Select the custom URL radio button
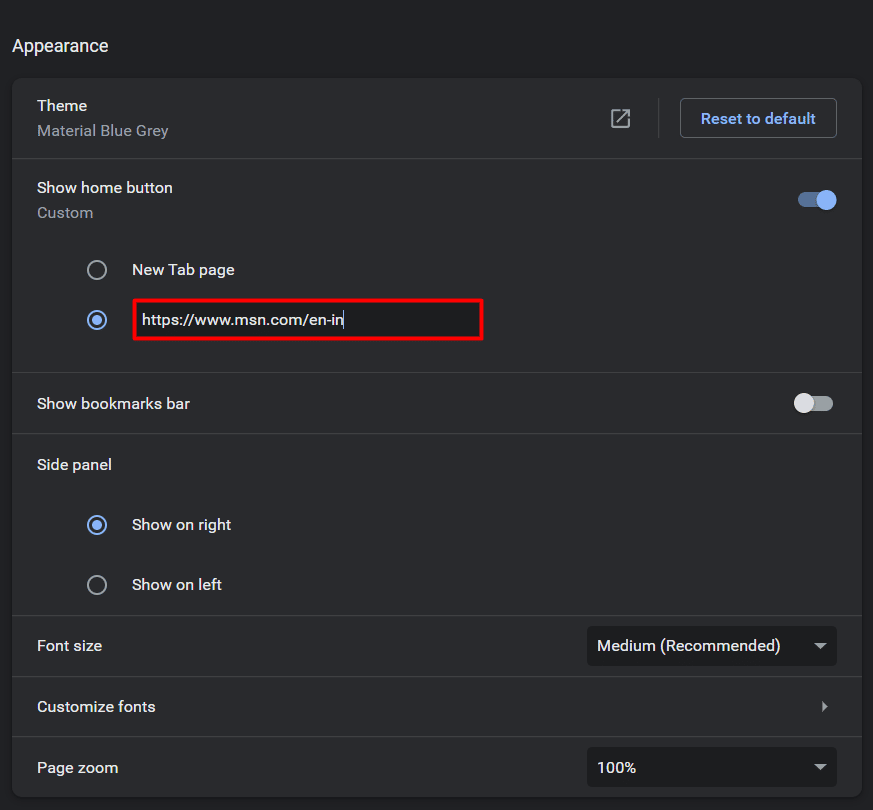 (97, 320)
